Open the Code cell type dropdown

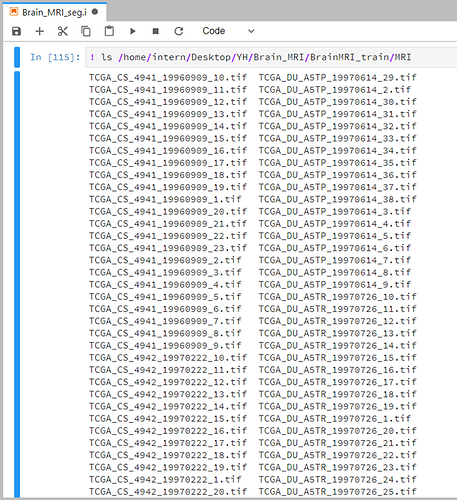[228, 31]
